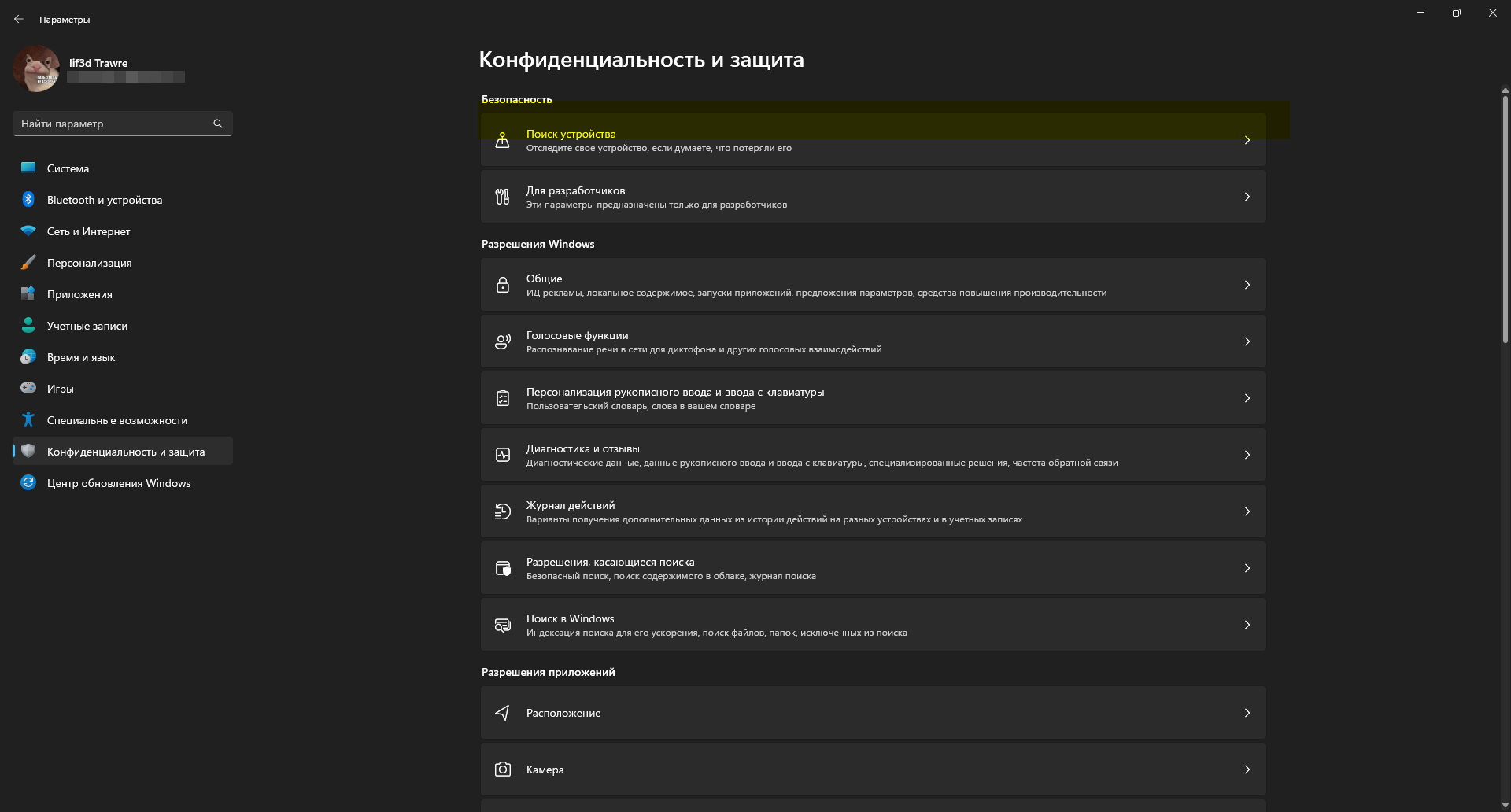
Task: Click the chevron on Голосовые функции row
Action: pyautogui.click(x=1247, y=341)
